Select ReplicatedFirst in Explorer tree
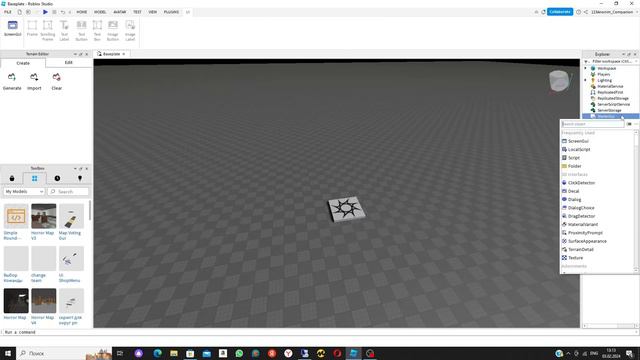This screenshot has width=640, height=360. click(x=610, y=93)
